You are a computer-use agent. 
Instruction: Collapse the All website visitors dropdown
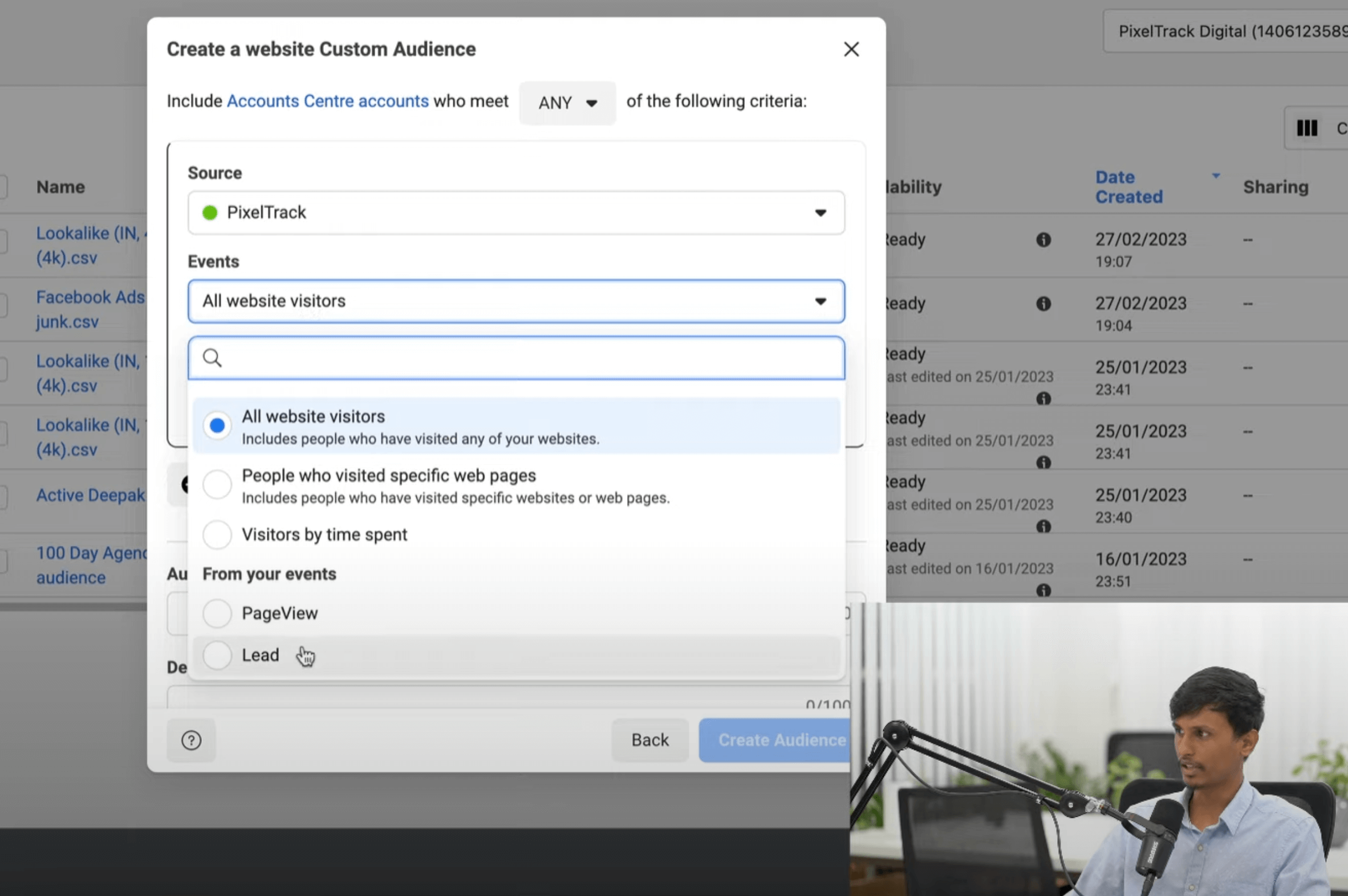(515, 301)
